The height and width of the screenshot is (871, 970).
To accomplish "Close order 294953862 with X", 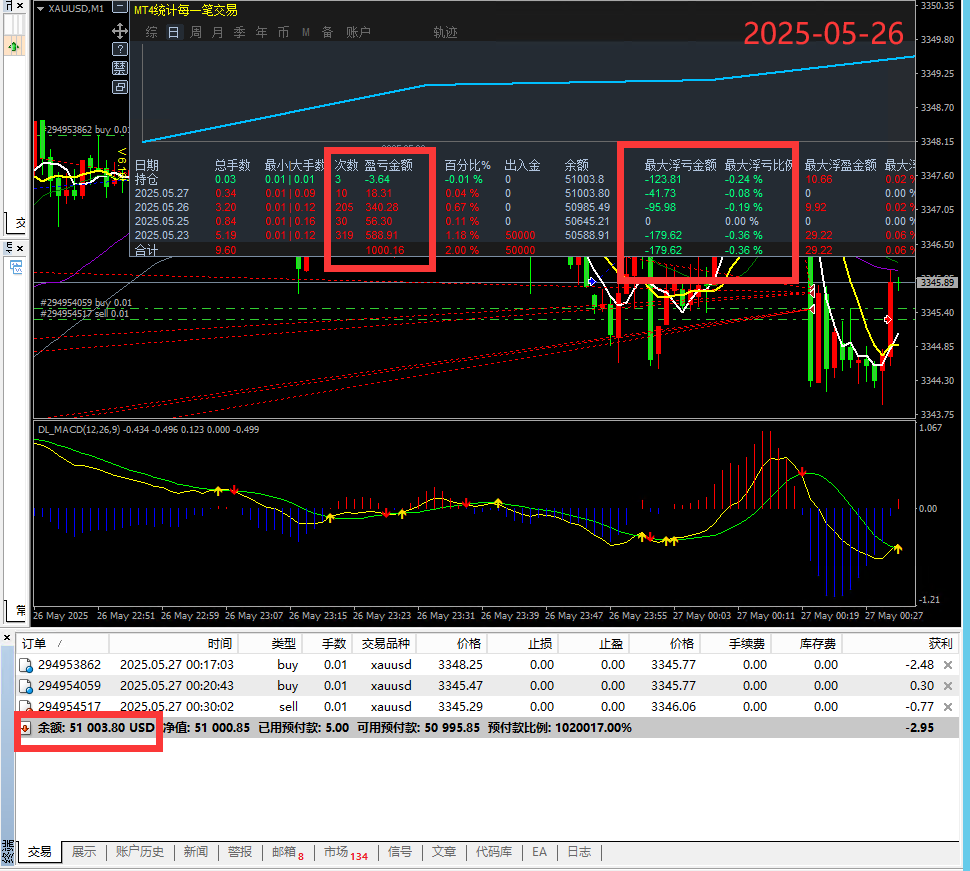I will tap(948, 665).
